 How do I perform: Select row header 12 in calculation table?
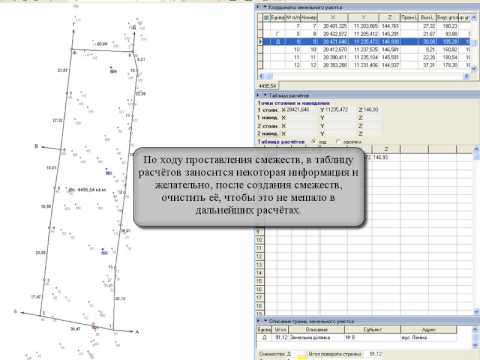pyautogui.click(x=260, y=256)
